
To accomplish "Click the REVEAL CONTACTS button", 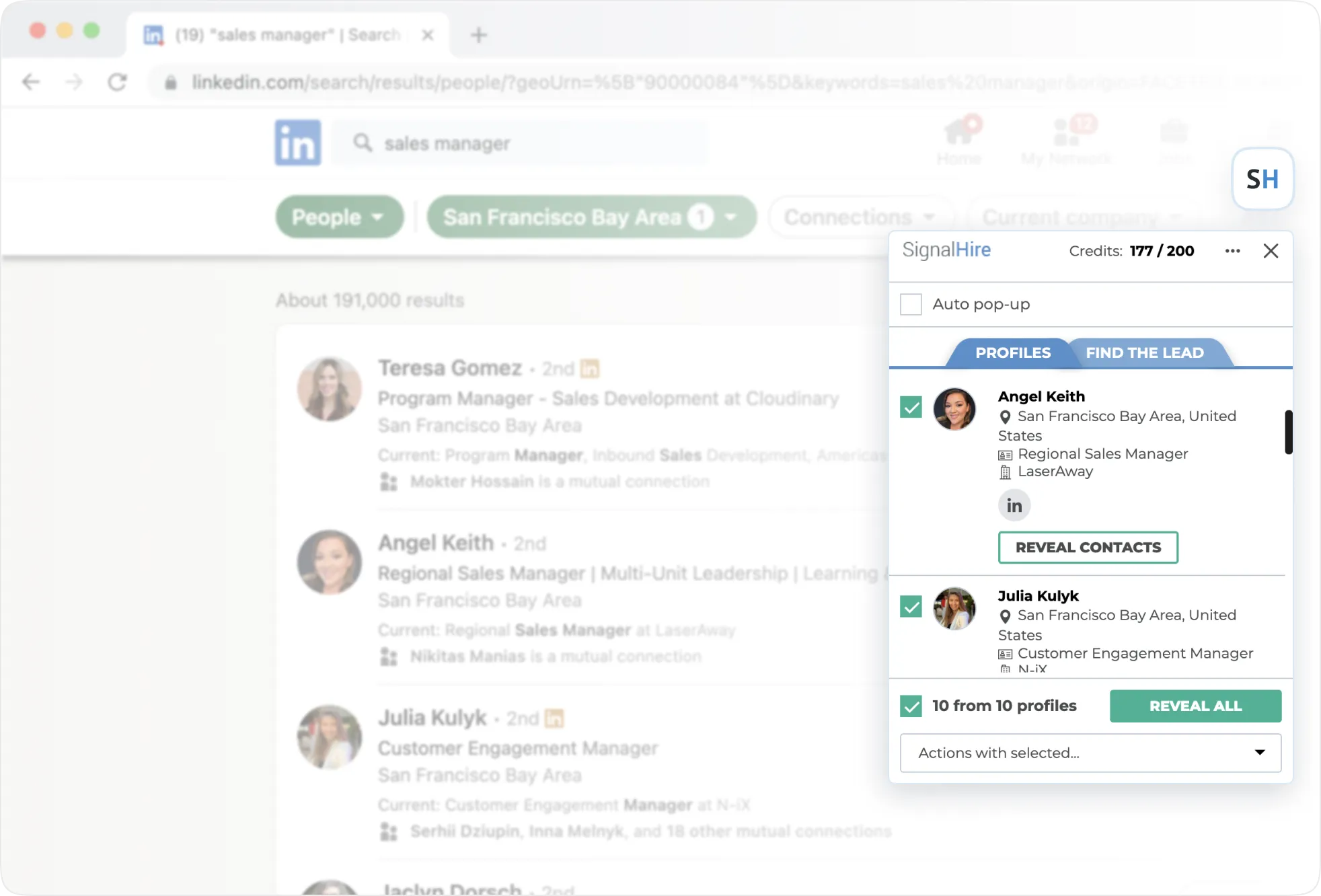I will [1088, 548].
